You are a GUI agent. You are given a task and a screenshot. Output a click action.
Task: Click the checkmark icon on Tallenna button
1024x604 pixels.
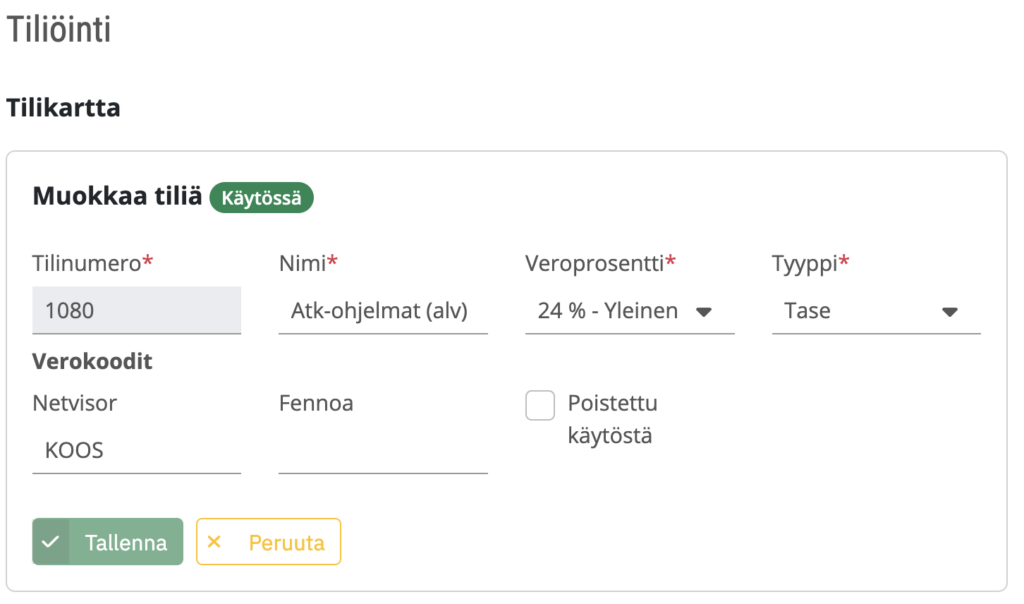50,541
